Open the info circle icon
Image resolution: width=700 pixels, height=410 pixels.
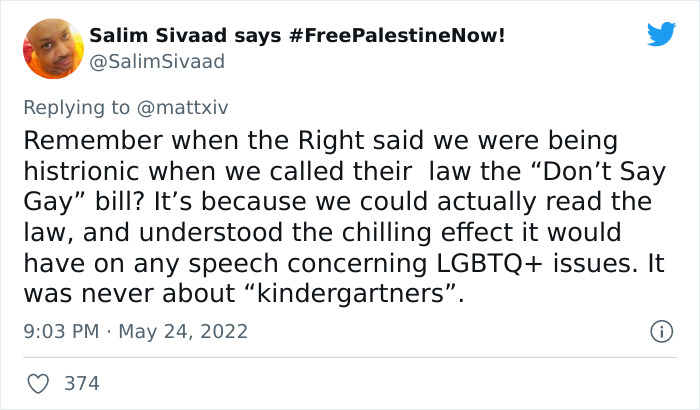click(660, 330)
